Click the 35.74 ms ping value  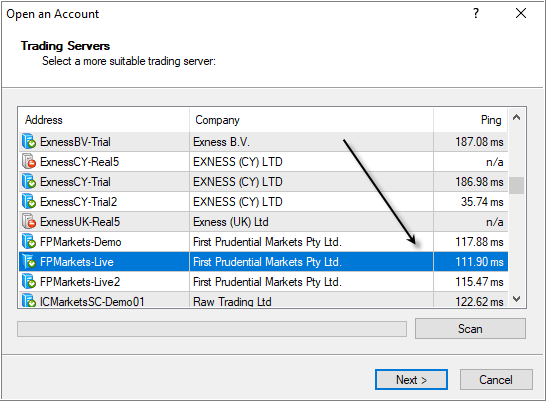tap(482, 202)
